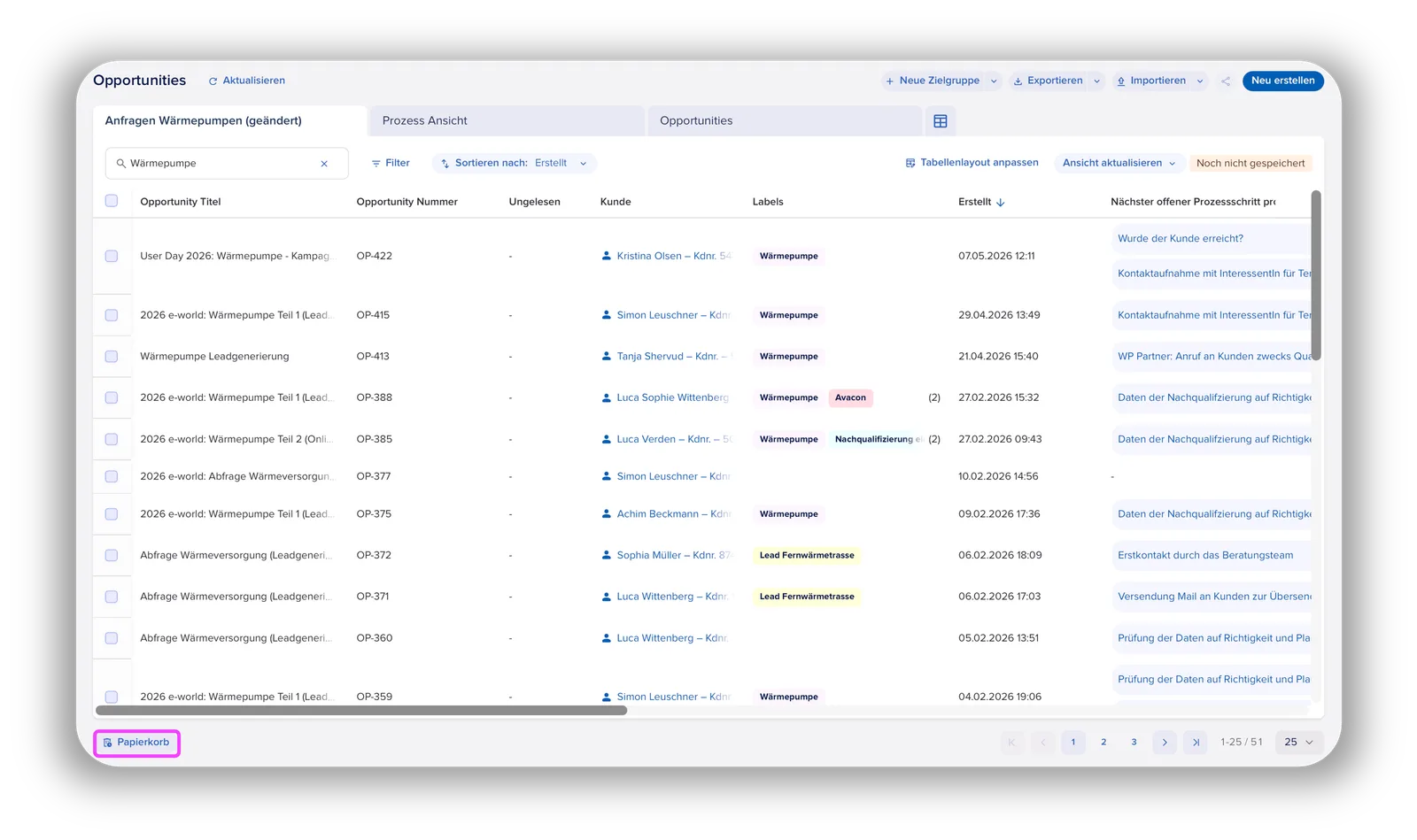1417x840 pixels.
Task: Click the sort arrow next to Erstellt header
Action: (1001, 203)
